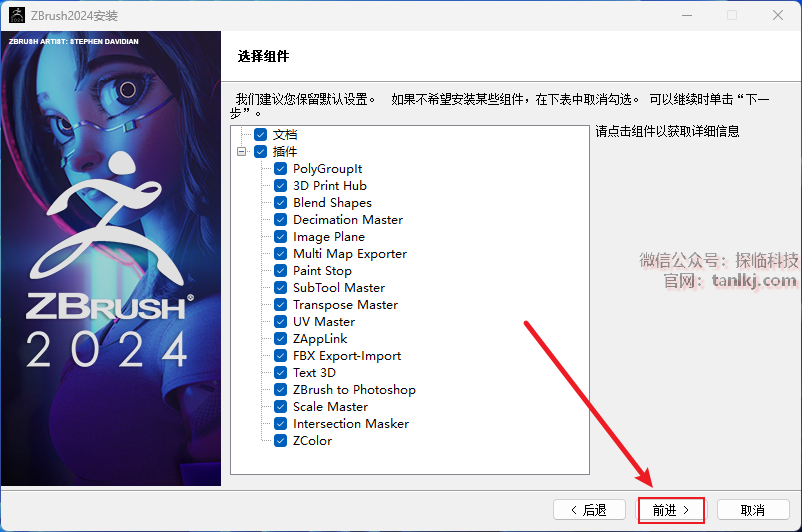Toggle the Paint Stop checkbox
802x532 pixels.
(x=280, y=271)
